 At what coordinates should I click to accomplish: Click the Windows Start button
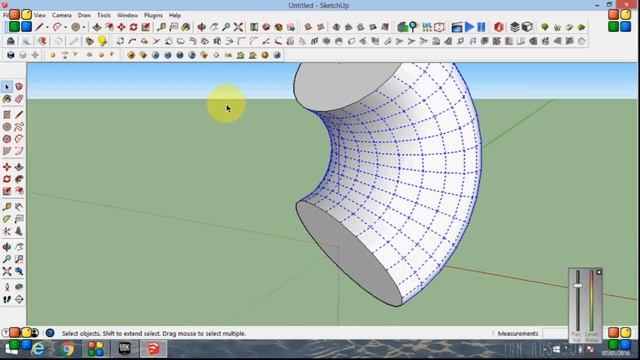[x=11, y=349]
